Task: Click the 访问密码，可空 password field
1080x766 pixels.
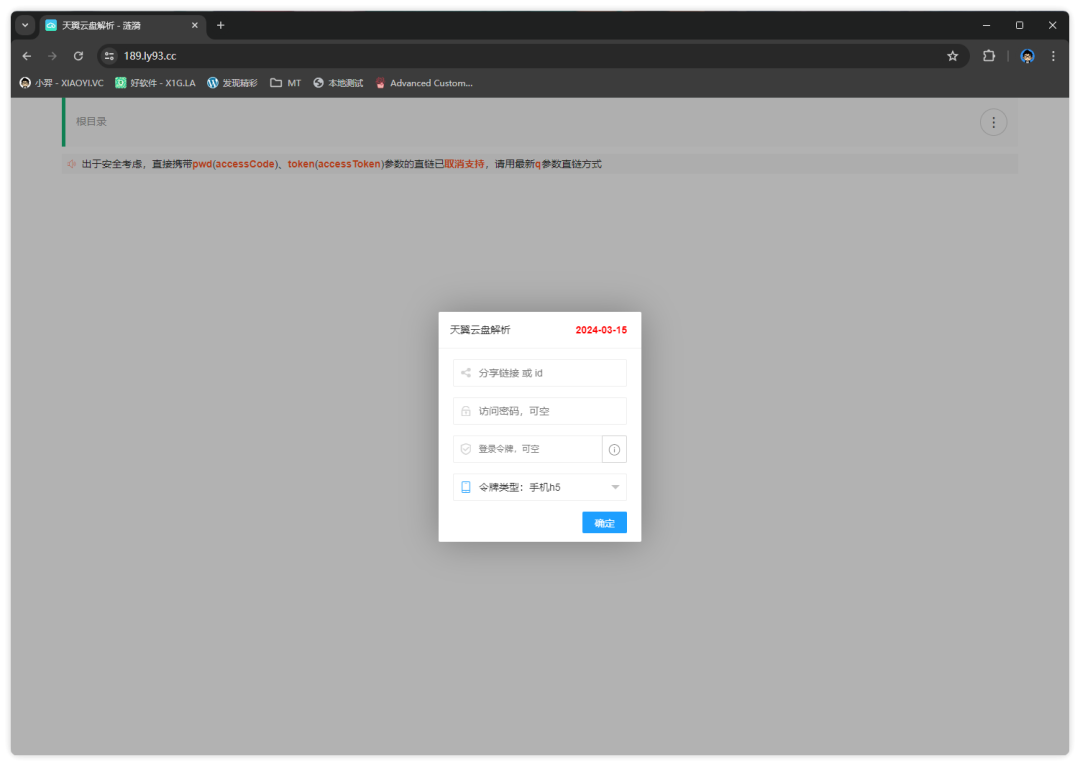Action: 540,411
